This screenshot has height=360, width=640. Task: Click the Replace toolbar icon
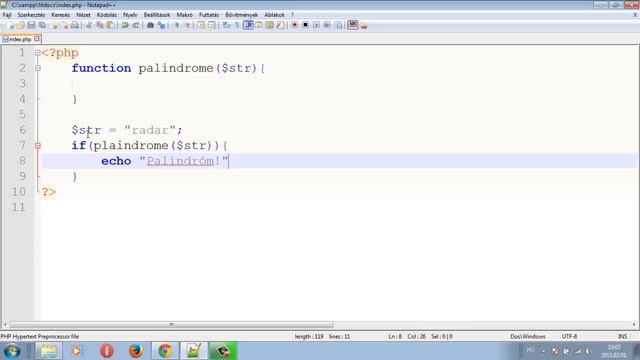click(162, 25)
